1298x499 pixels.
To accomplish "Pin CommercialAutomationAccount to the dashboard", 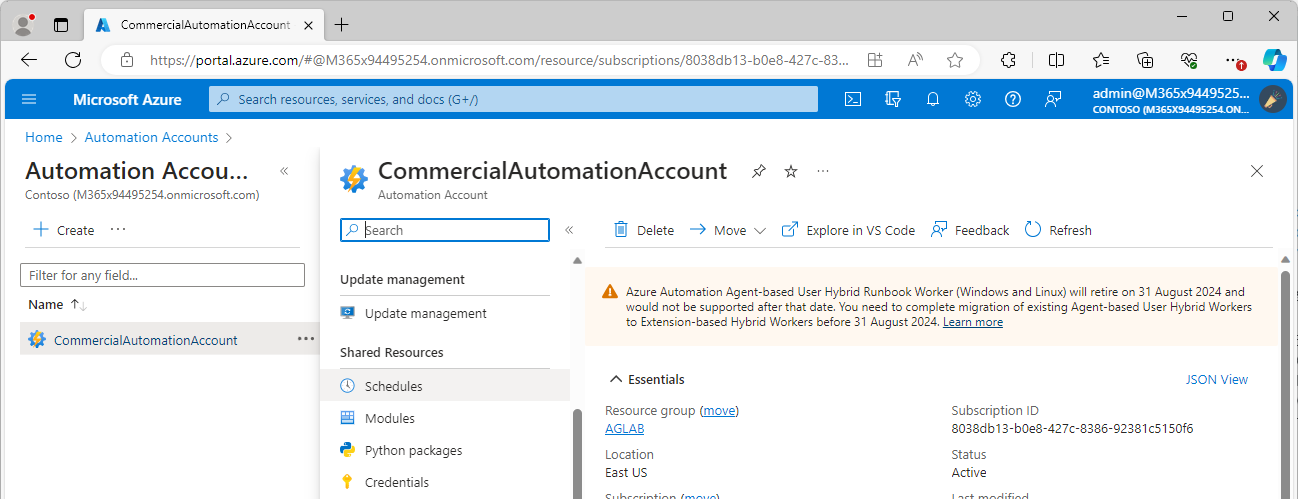I will point(759,172).
